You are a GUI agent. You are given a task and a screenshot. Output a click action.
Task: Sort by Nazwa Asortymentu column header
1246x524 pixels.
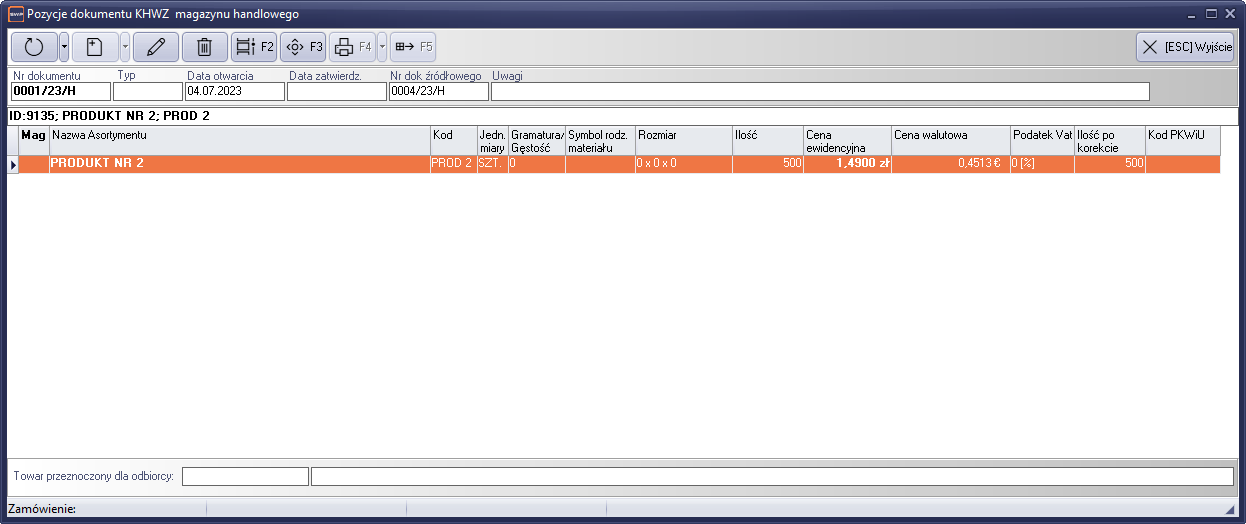(x=240, y=141)
